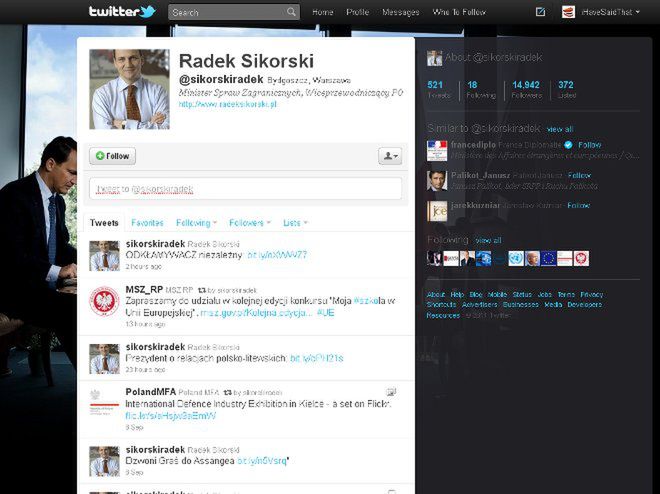Click the UN emblem avatar in Following

pyautogui.click(x=516, y=258)
